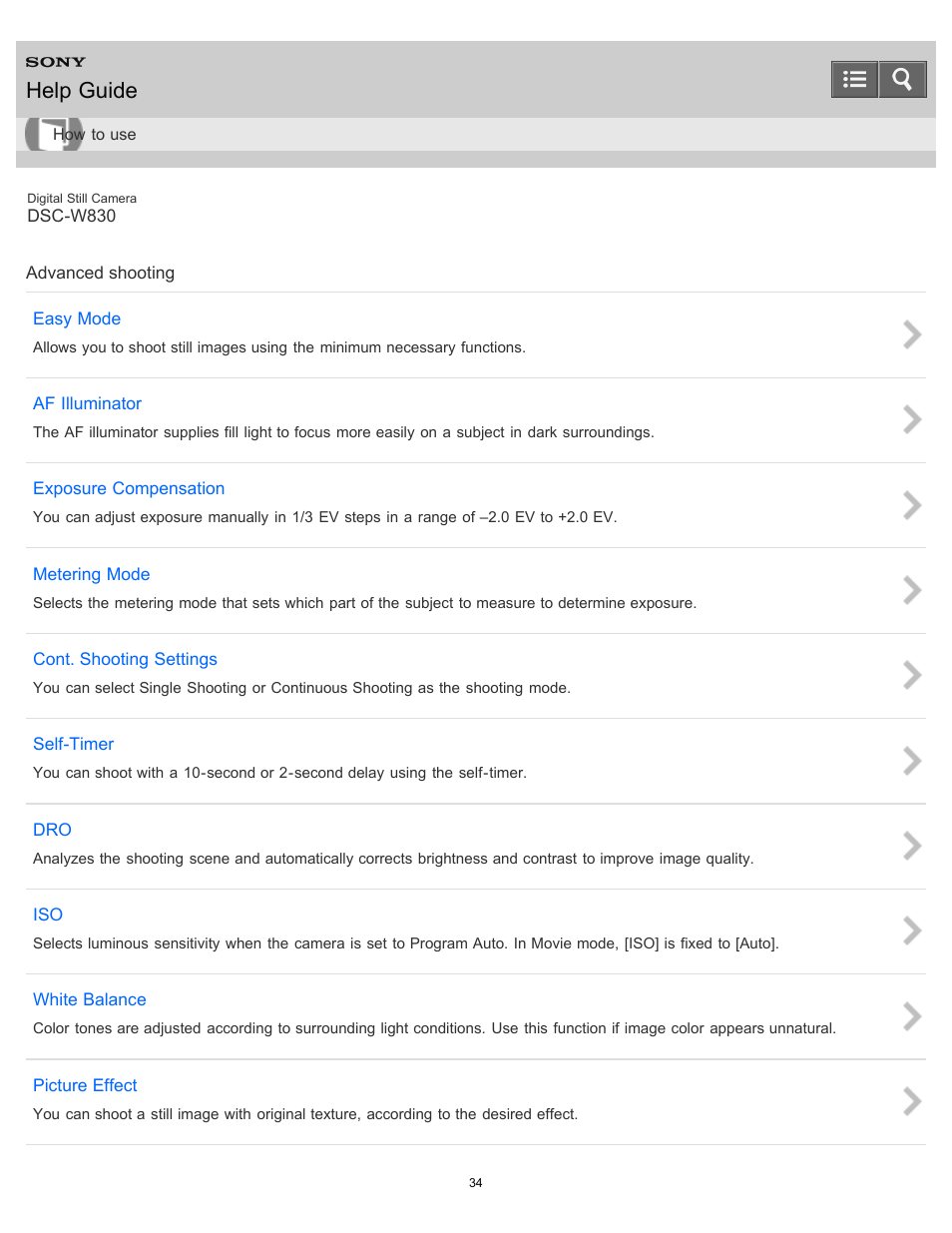Click the How to use icon
The image size is (952, 1233).
click(x=54, y=134)
